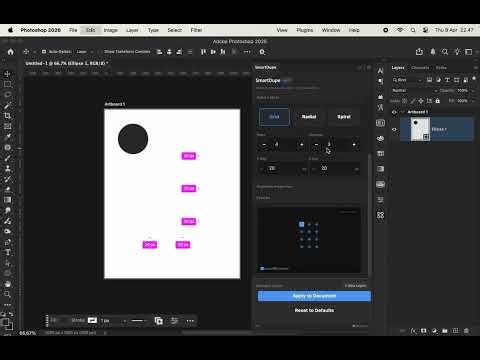Image resolution: width=480 pixels, height=360 pixels.
Task: Select the Hand tool
Action: click(x=7, y=284)
